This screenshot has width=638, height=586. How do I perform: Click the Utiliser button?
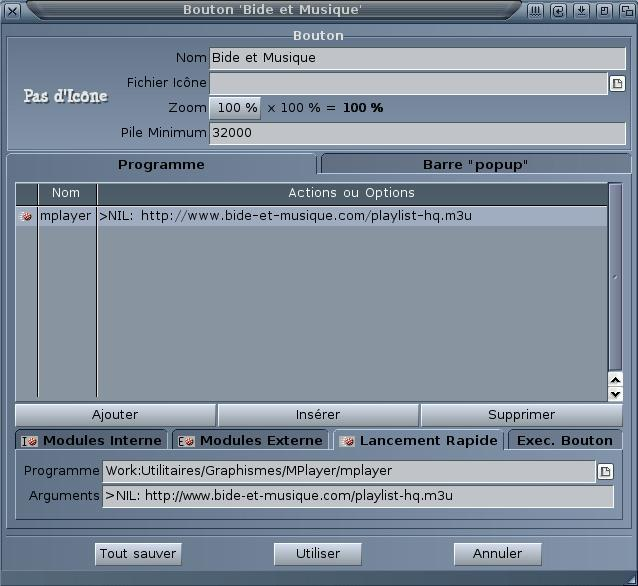coord(318,554)
